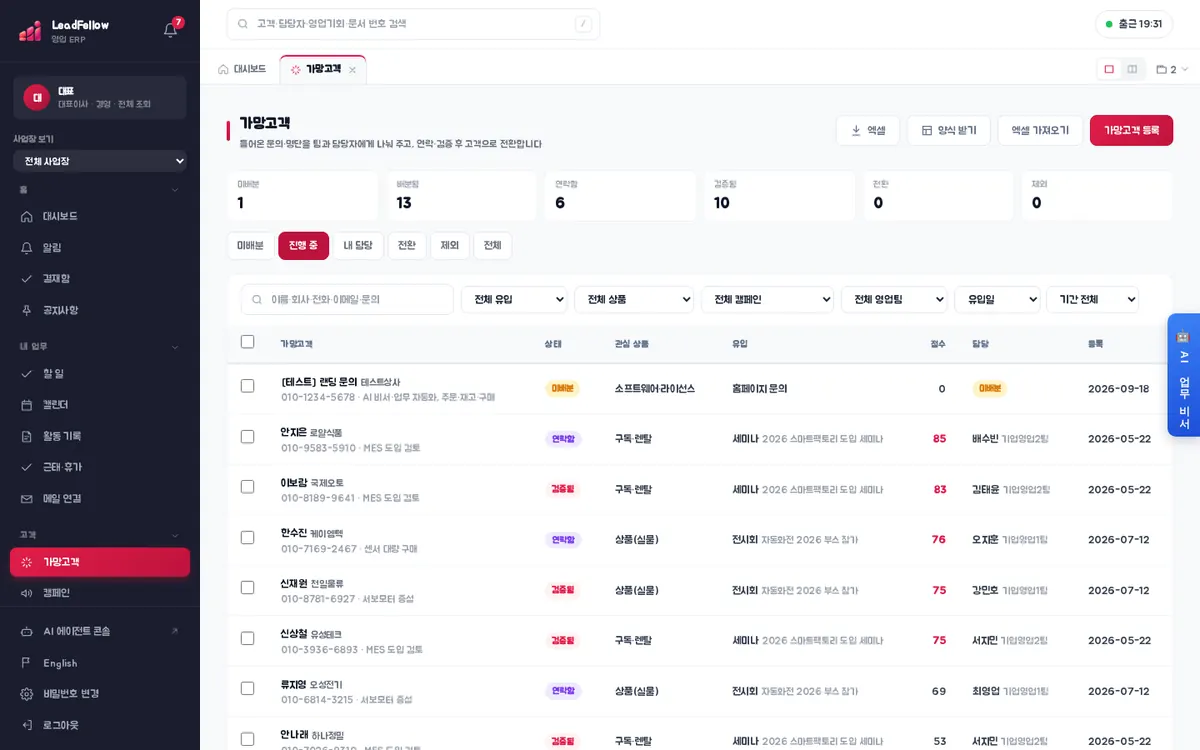Click the LeadFellow logo icon

30,31
